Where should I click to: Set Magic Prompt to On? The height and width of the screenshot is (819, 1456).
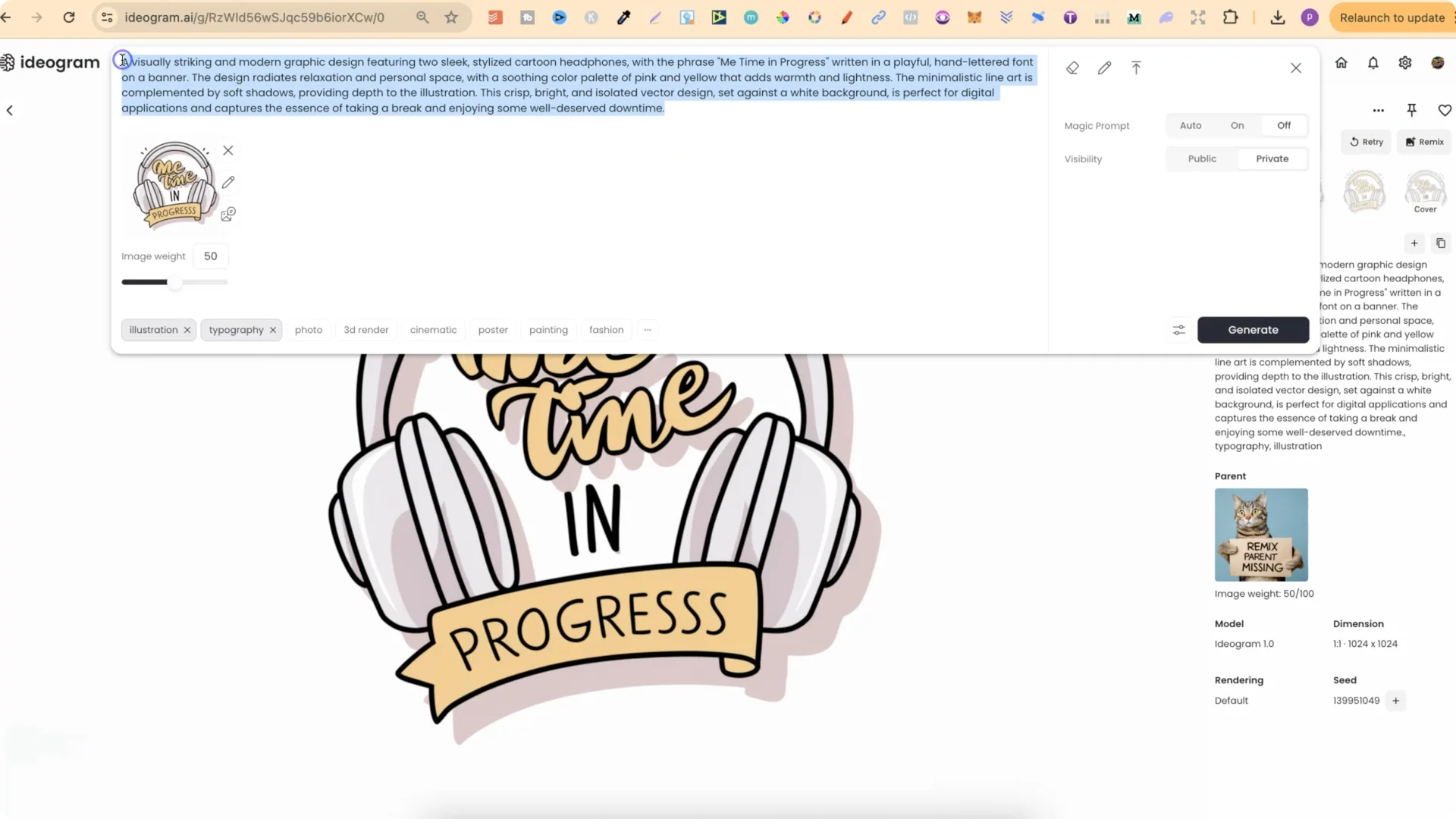click(x=1237, y=125)
